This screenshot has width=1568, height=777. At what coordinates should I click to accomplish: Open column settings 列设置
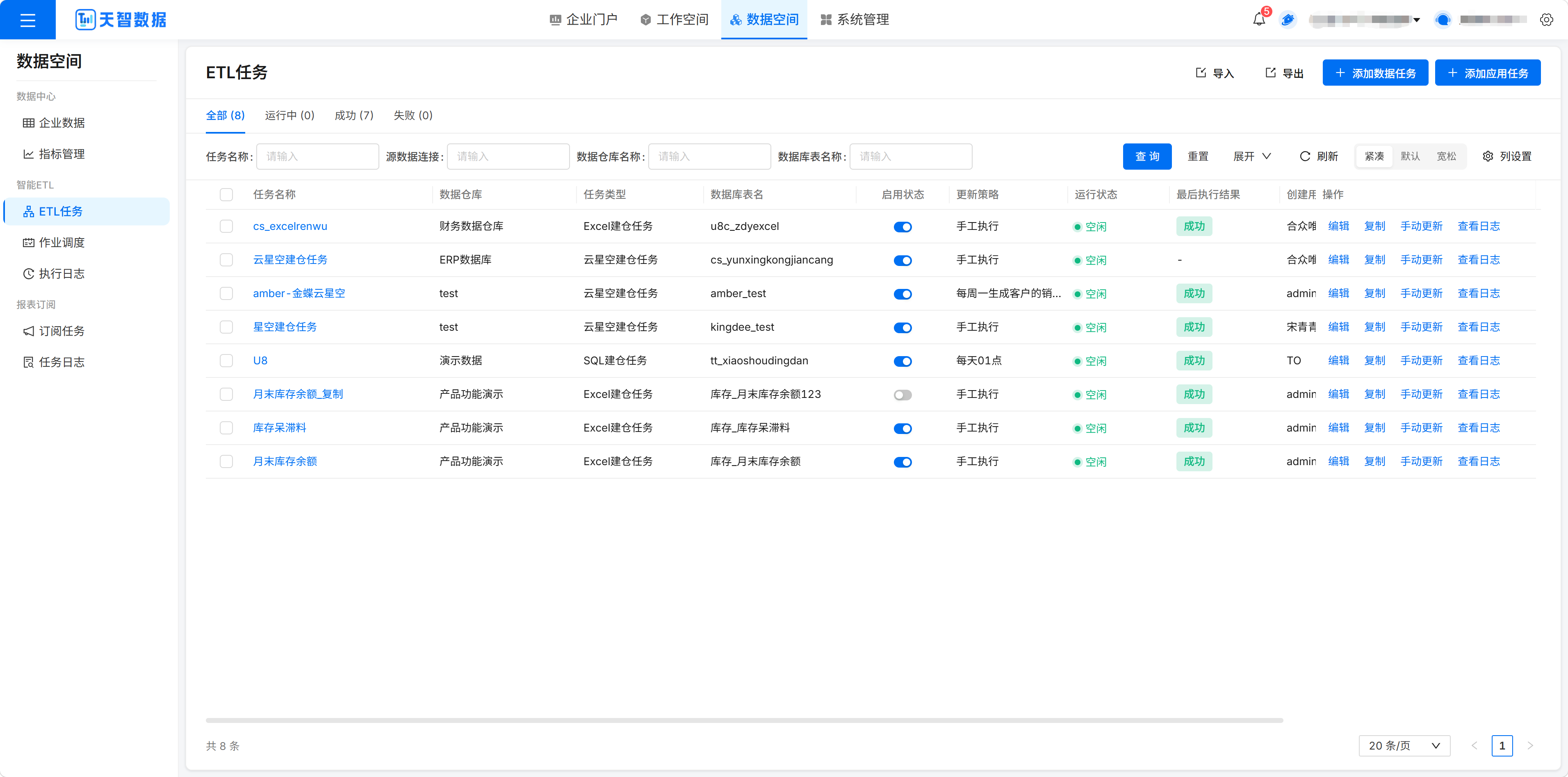click(1507, 157)
